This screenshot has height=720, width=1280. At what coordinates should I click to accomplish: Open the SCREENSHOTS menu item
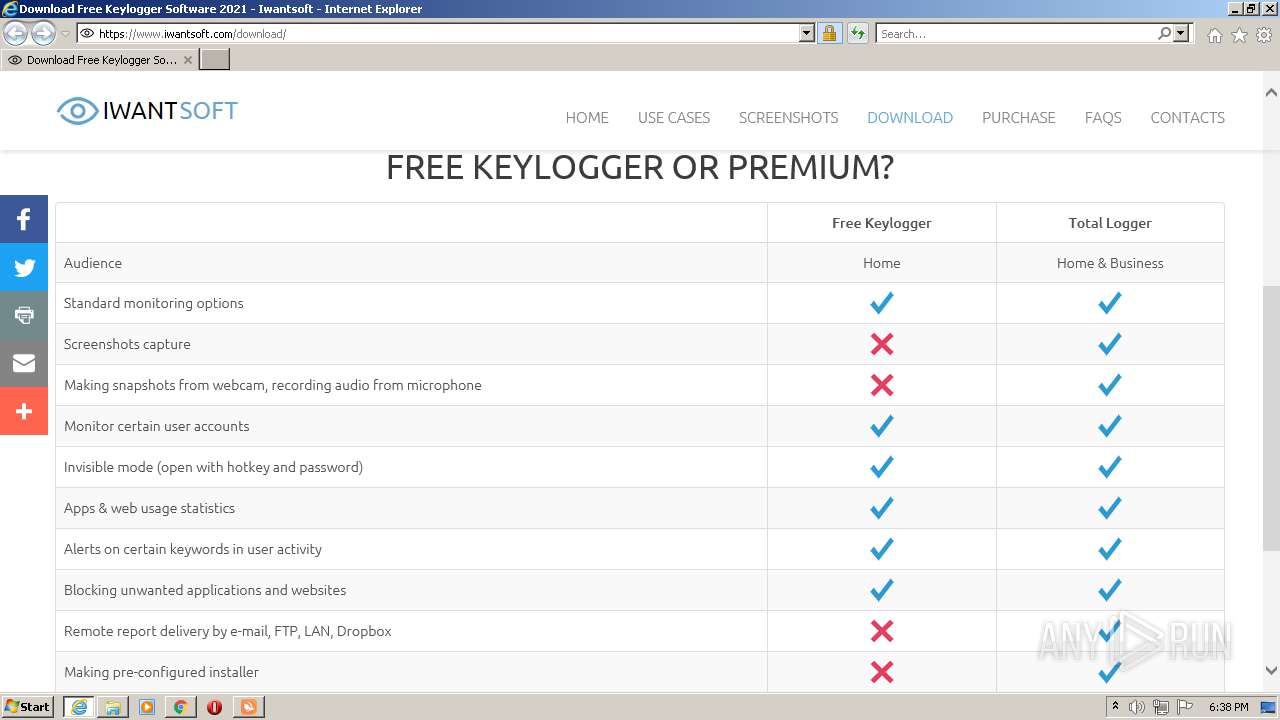click(788, 117)
